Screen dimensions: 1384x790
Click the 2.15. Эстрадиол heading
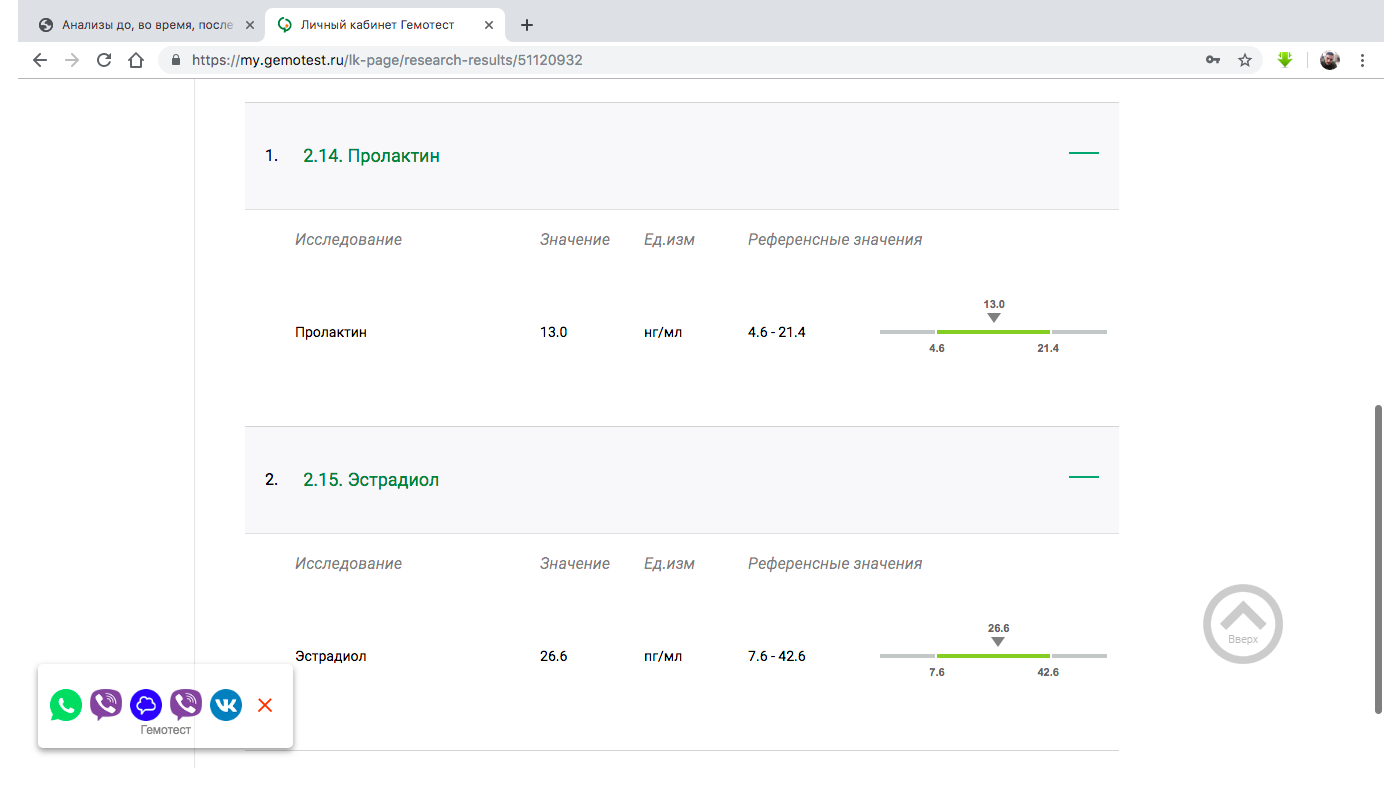click(371, 480)
